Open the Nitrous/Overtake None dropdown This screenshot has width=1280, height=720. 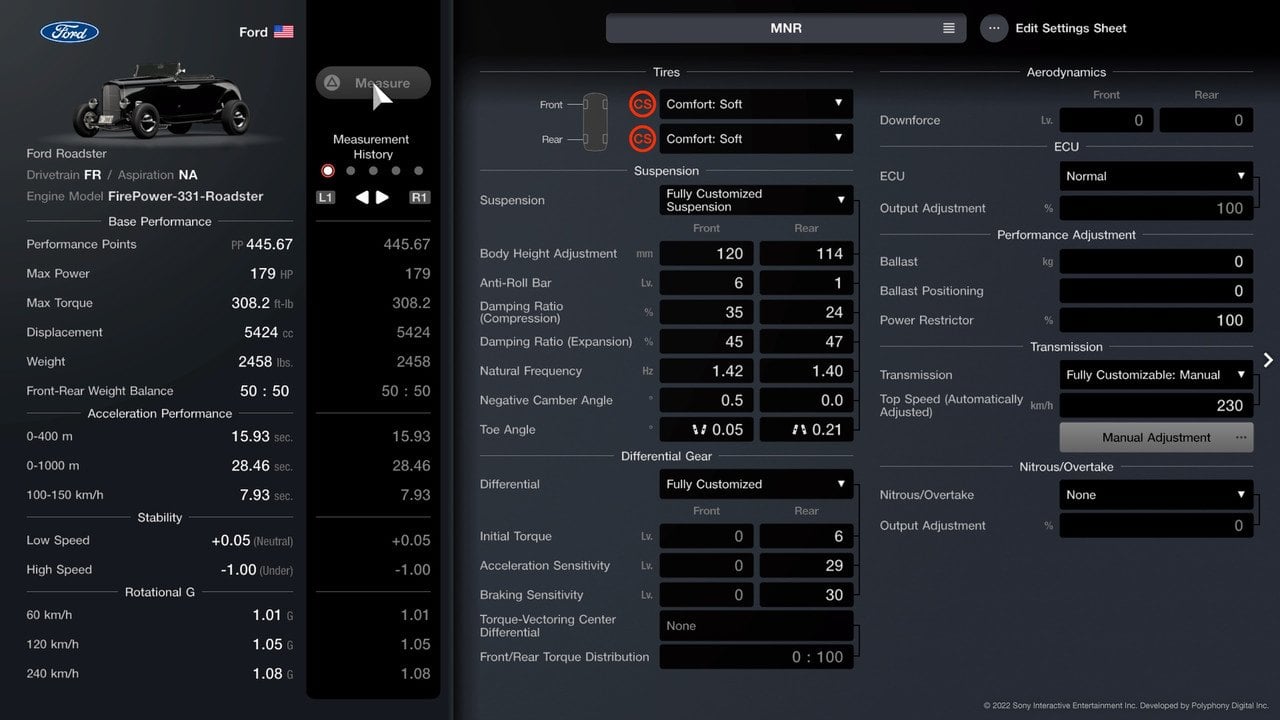pyautogui.click(x=1156, y=495)
